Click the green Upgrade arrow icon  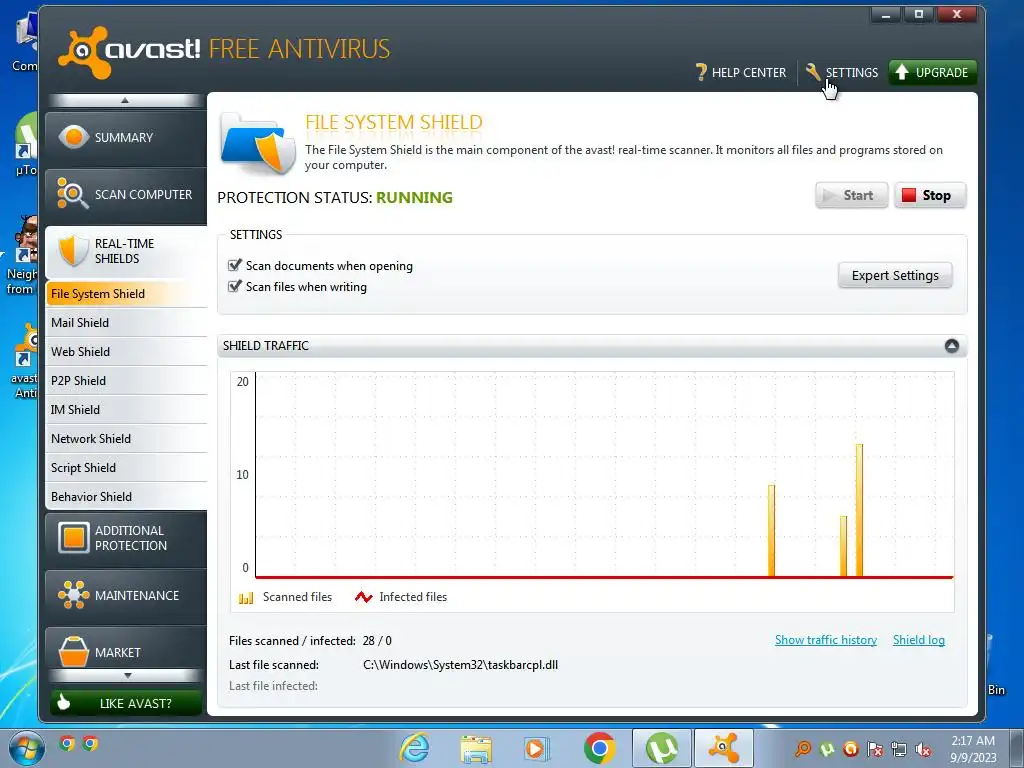pos(902,72)
